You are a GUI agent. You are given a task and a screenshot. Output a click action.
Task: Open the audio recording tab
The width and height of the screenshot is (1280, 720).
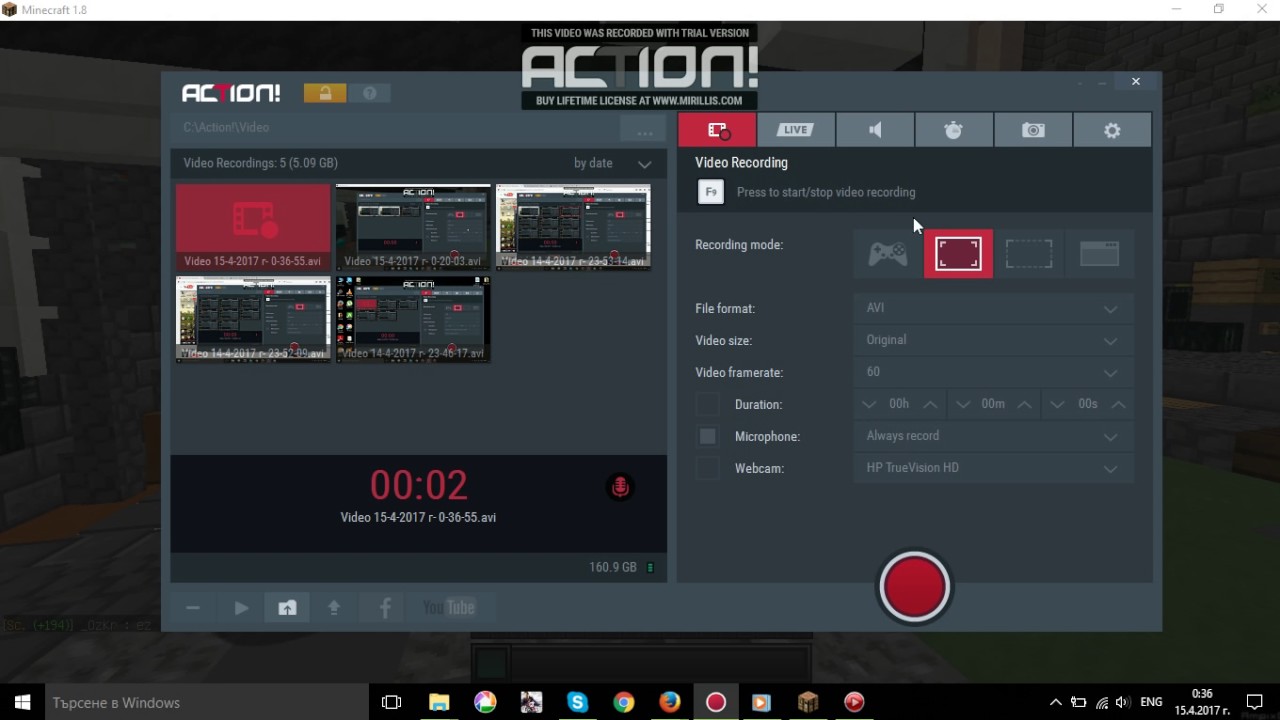875,130
